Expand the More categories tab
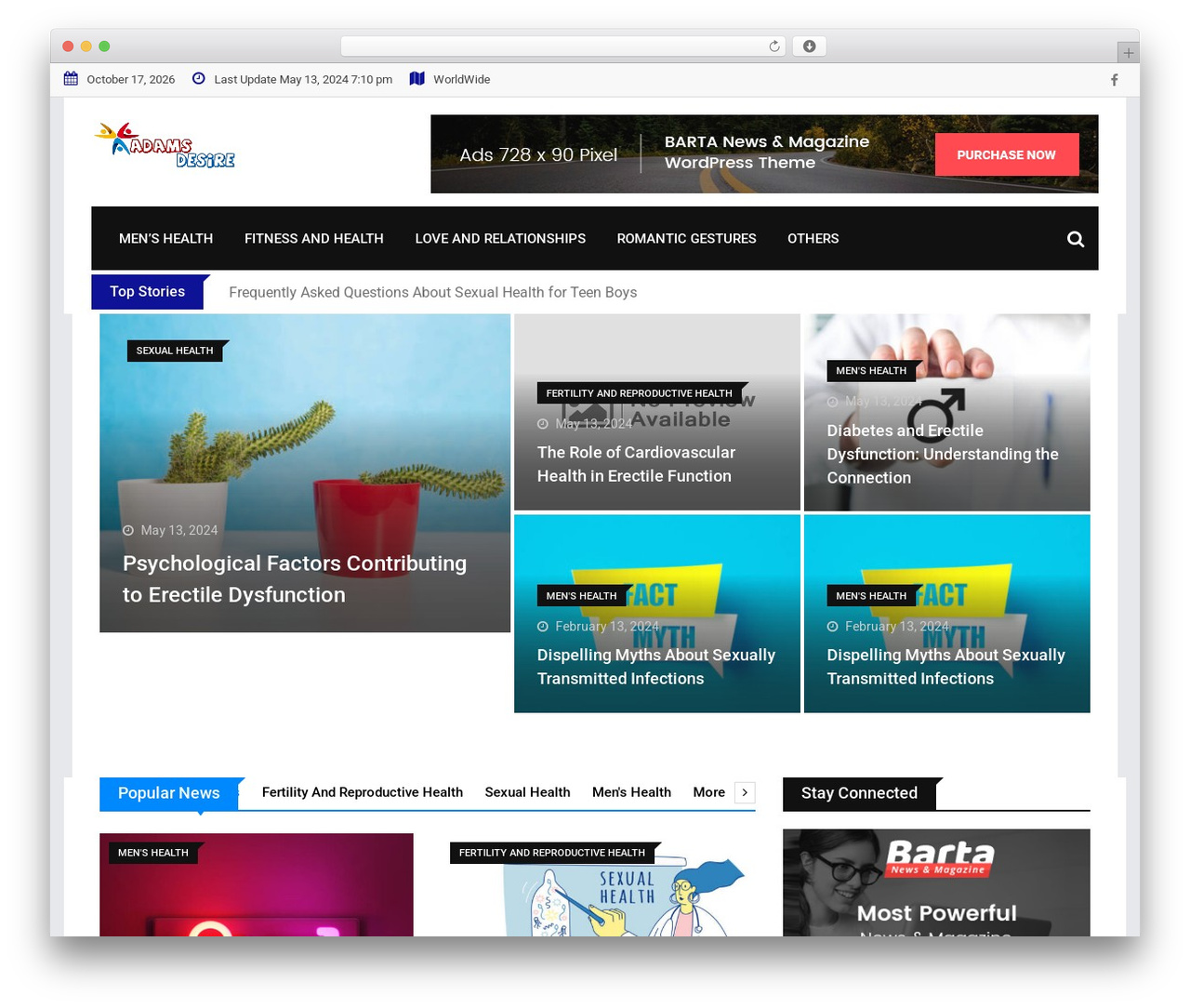The image size is (1190, 1008). click(708, 792)
